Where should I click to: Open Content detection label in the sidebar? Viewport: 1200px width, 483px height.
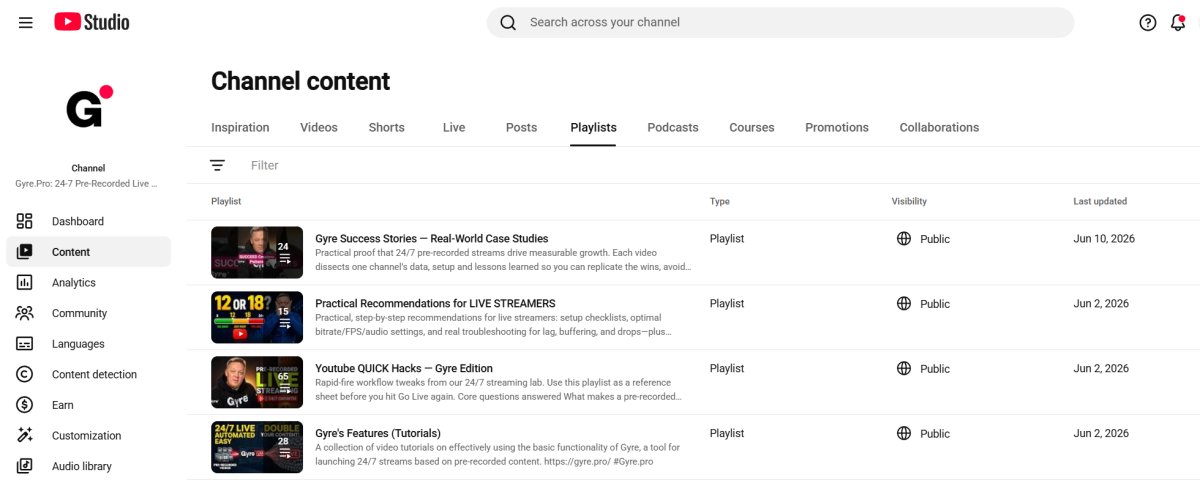click(x=95, y=374)
